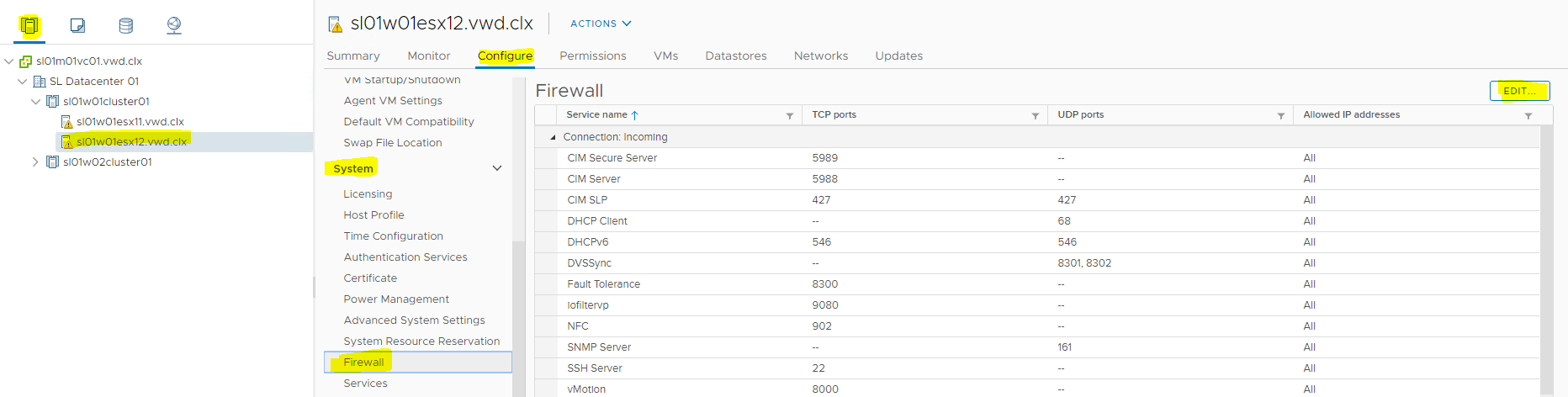Open Services settings
1568x397 pixels.
click(365, 384)
